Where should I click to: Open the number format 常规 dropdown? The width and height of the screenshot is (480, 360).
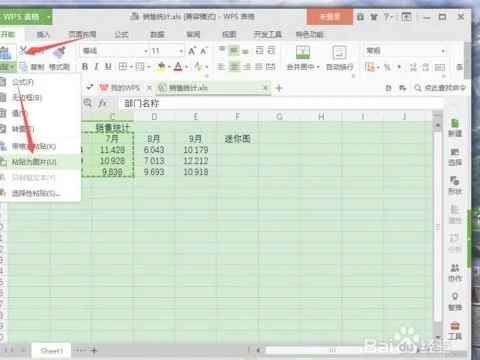(443, 51)
